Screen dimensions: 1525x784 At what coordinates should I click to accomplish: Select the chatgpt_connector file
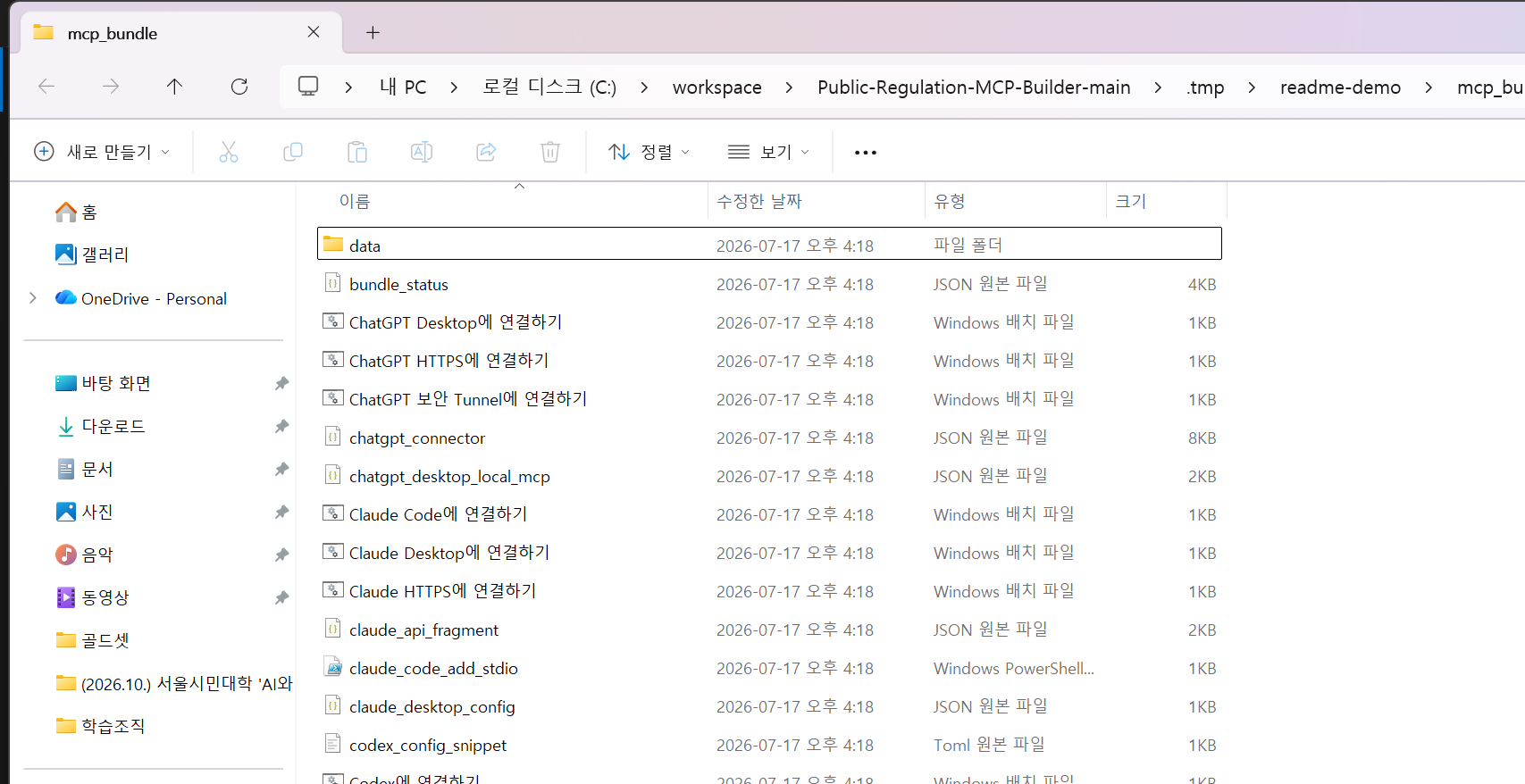click(x=769, y=438)
